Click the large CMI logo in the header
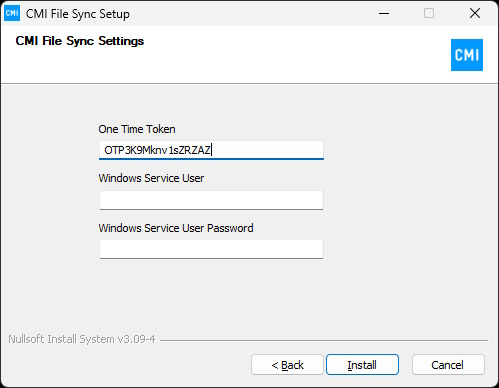Image resolution: width=499 pixels, height=388 pixels. tap(467, 55)
